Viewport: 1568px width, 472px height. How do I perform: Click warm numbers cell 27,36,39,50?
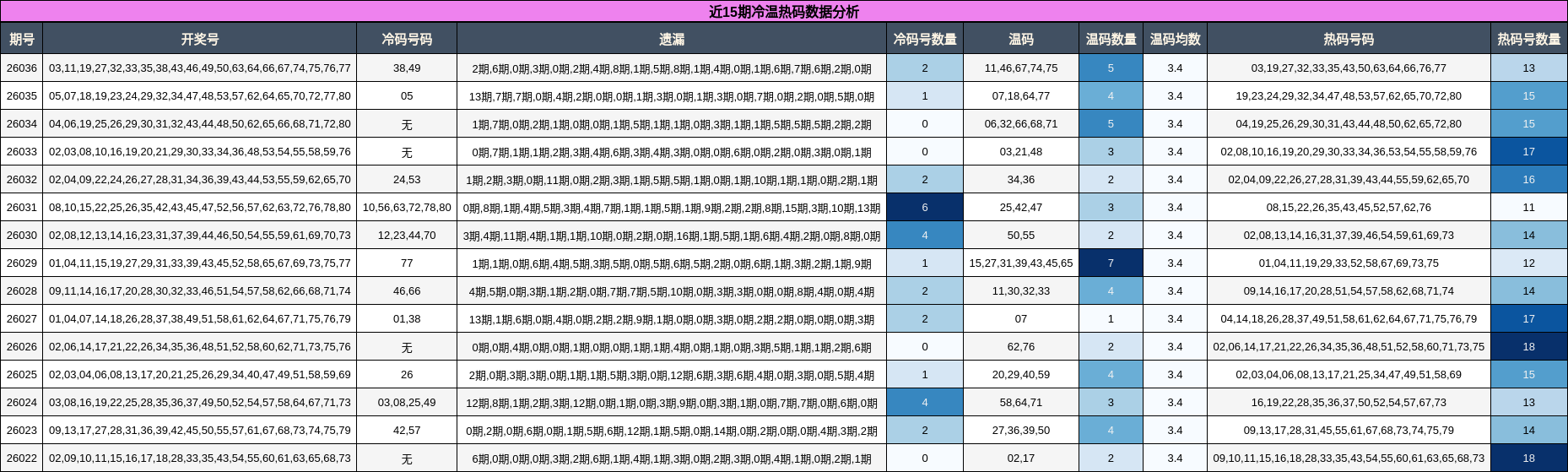[1021, 431]
